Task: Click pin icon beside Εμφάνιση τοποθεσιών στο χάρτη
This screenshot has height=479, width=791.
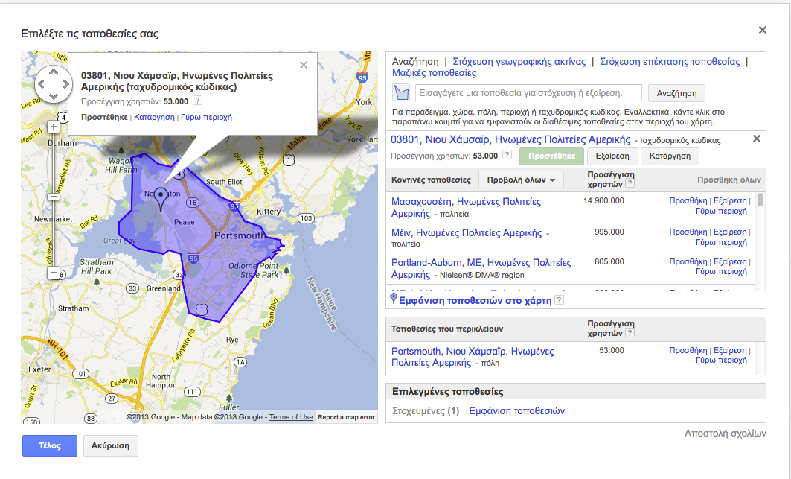Action: pos(393,299)
